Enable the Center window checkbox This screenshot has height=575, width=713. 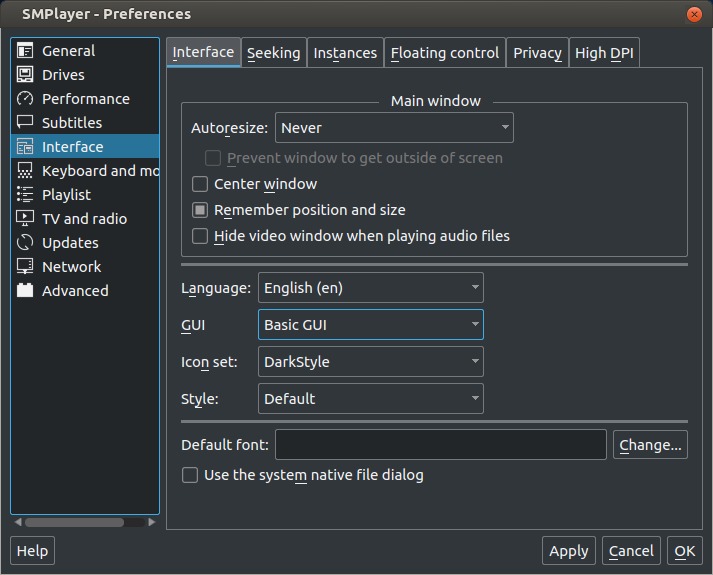pyautogui.click(x=200, y=184)
